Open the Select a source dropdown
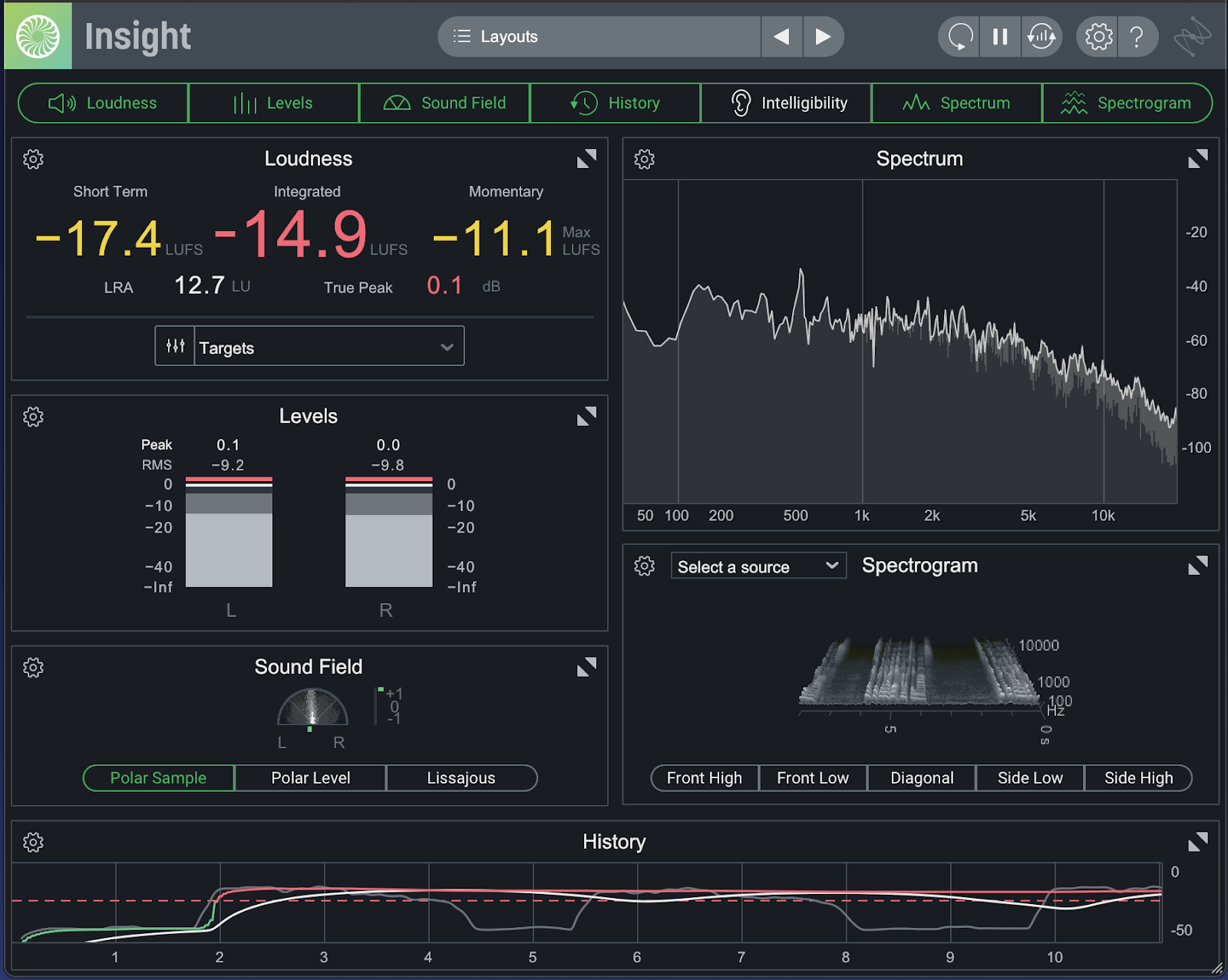This screenshot has height=980, width=1228. tap(758, 566)
